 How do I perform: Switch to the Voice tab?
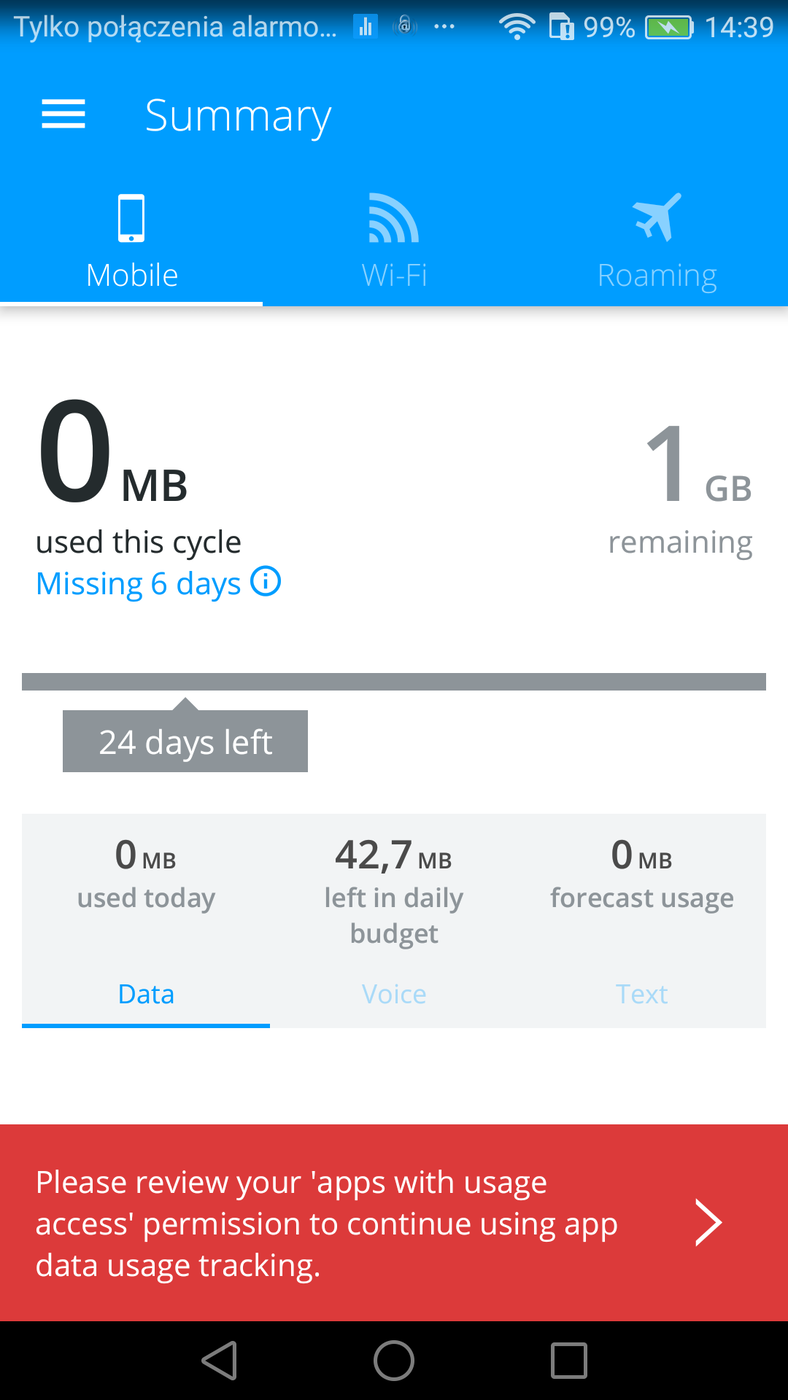pyautogui.click(x=394, y=994)
